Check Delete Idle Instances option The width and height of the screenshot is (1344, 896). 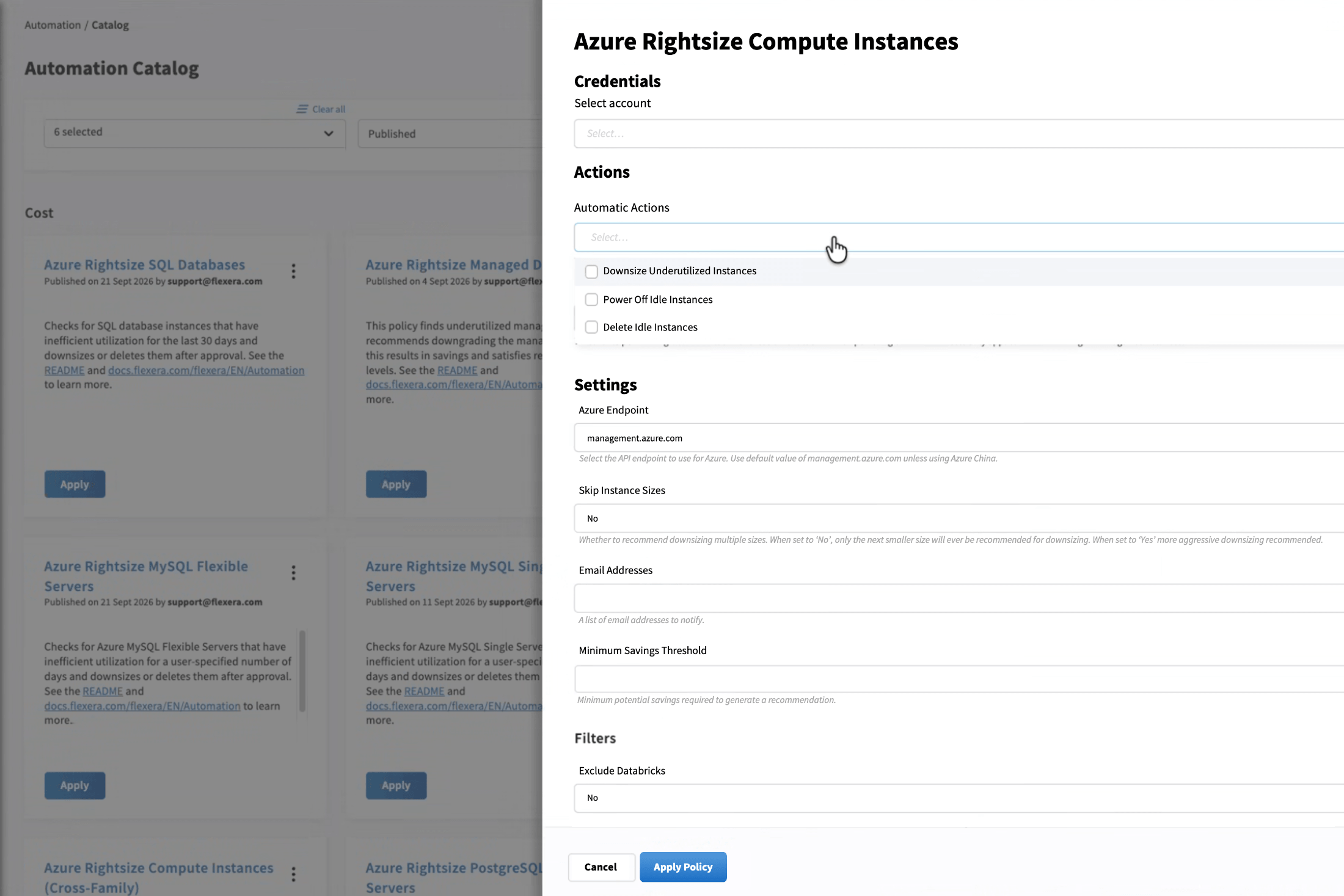point(591,327)
